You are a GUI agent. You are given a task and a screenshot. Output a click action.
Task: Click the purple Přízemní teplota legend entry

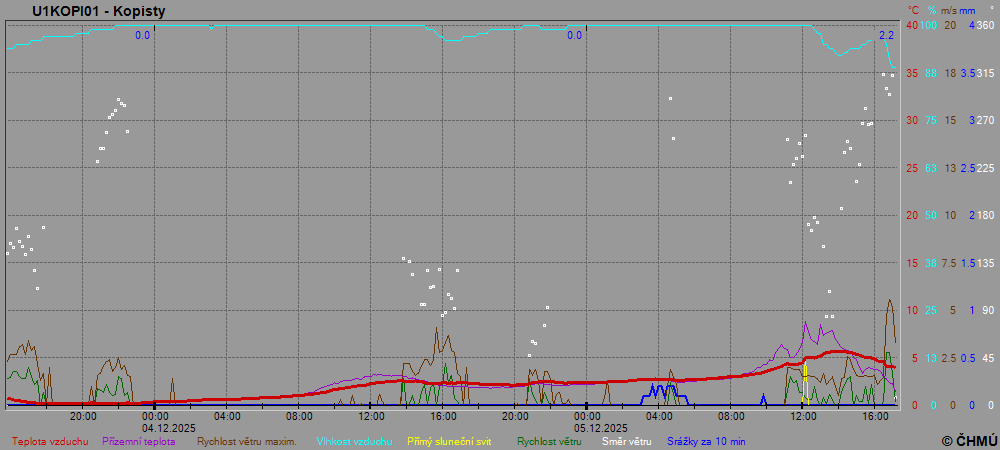pyautogui.click(x=139, y=440)
